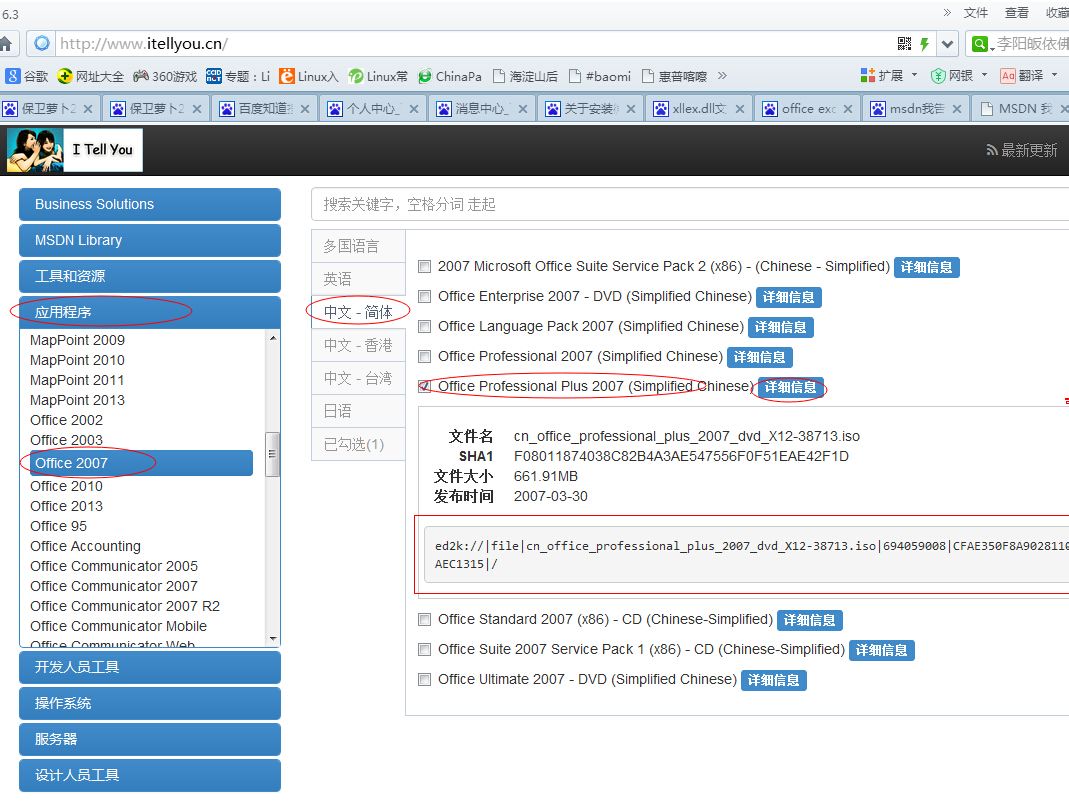Open the 已勾选(1) tab

(x=359, y=445)
